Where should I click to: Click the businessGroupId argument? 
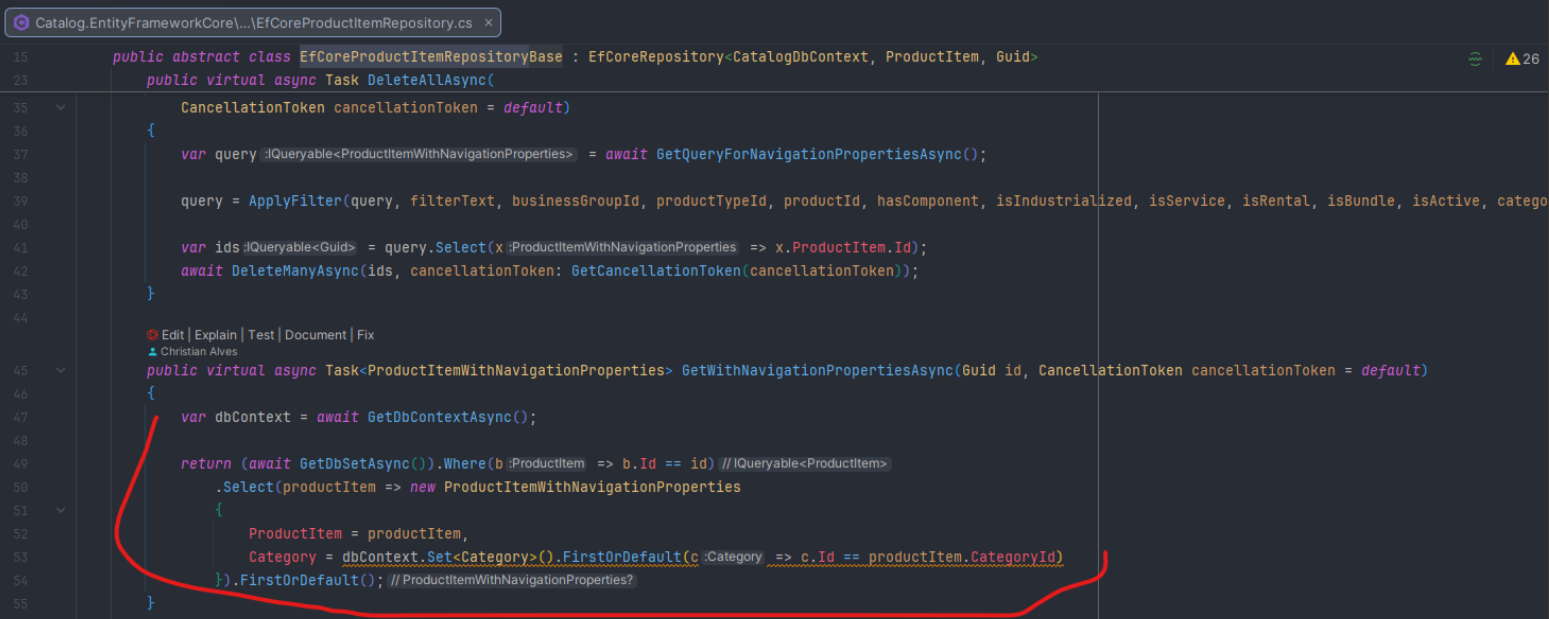(x=575, y=201)
